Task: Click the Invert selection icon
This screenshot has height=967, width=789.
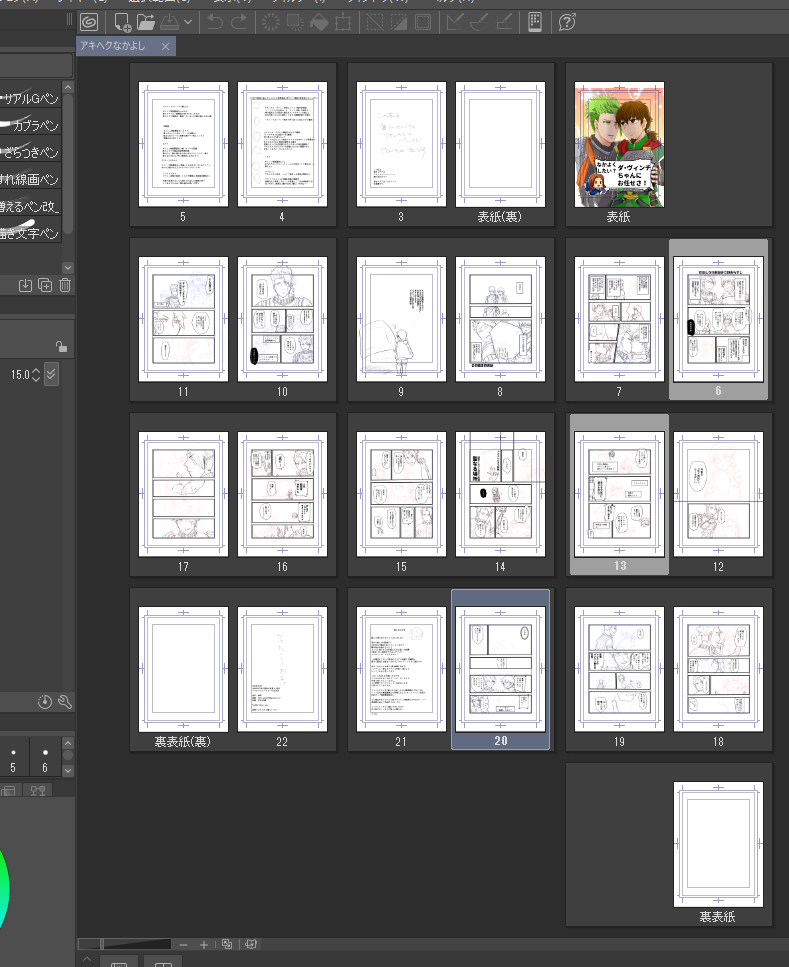Action: point(399,23)
